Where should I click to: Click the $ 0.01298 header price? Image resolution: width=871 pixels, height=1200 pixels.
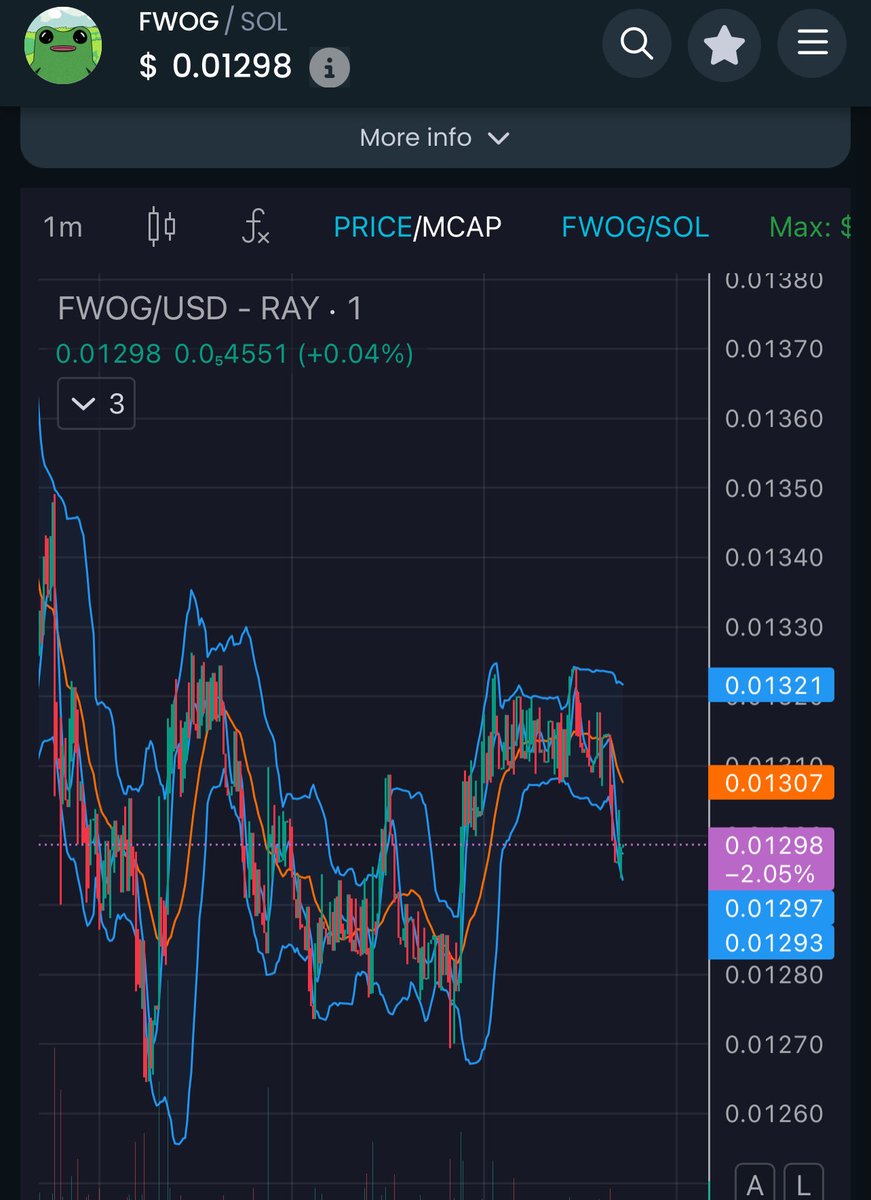pyautogui.click(x=215, y=67)
